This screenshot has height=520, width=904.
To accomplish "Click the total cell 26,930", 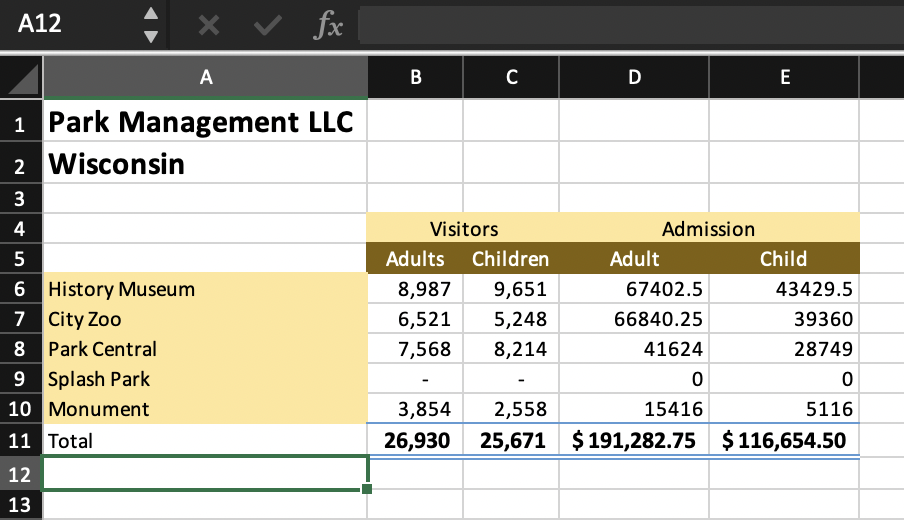I will click(415, 440).
